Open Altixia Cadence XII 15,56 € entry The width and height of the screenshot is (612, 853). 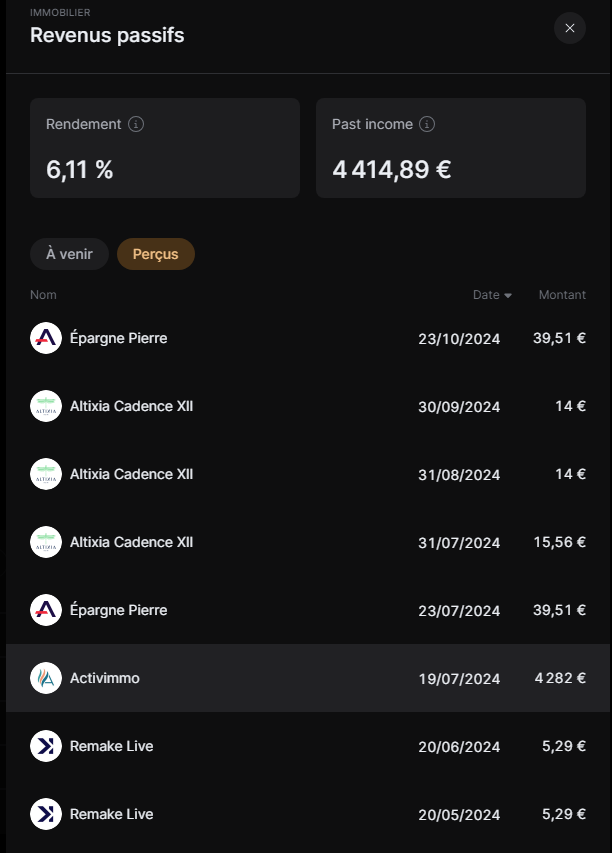(x=307, y=542)
